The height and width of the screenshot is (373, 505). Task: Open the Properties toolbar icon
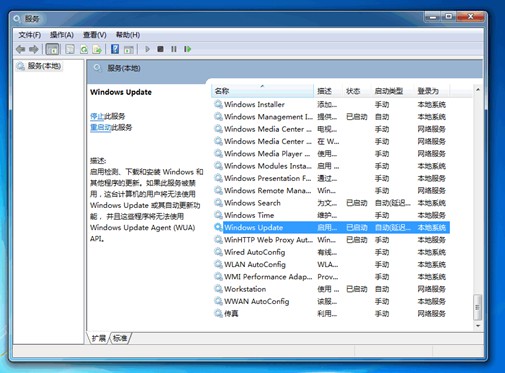click(70, 49)
